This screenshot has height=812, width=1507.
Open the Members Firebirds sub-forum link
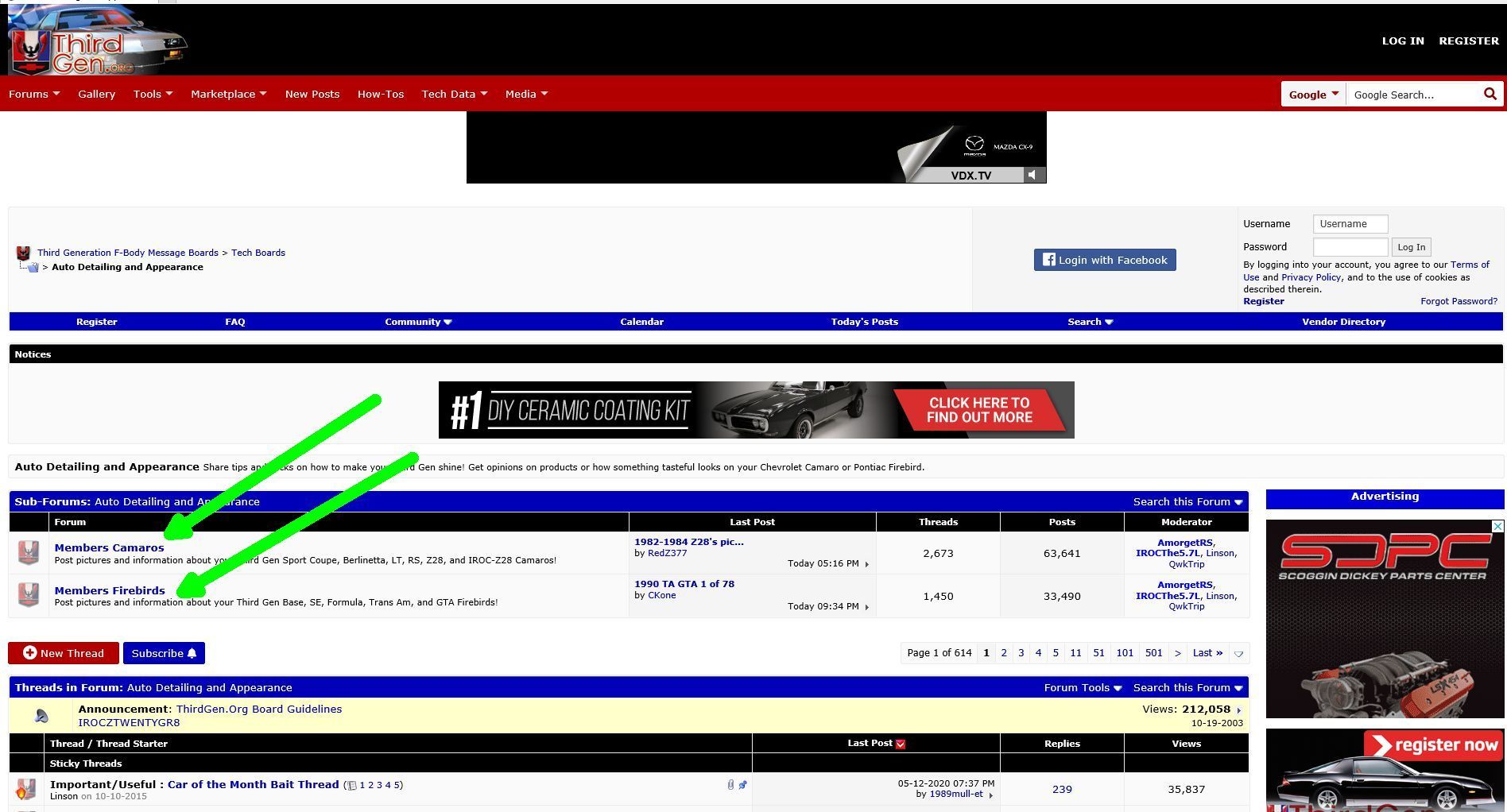110,590
